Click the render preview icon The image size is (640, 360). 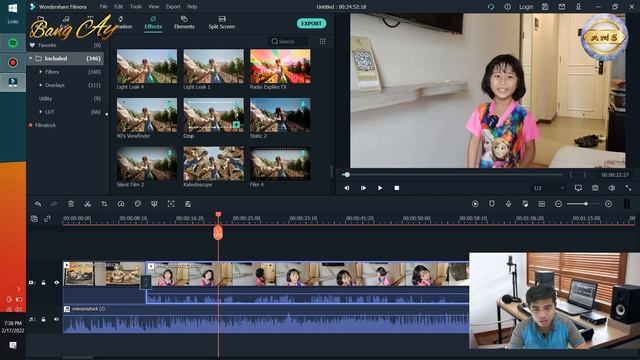click(475, 204)
